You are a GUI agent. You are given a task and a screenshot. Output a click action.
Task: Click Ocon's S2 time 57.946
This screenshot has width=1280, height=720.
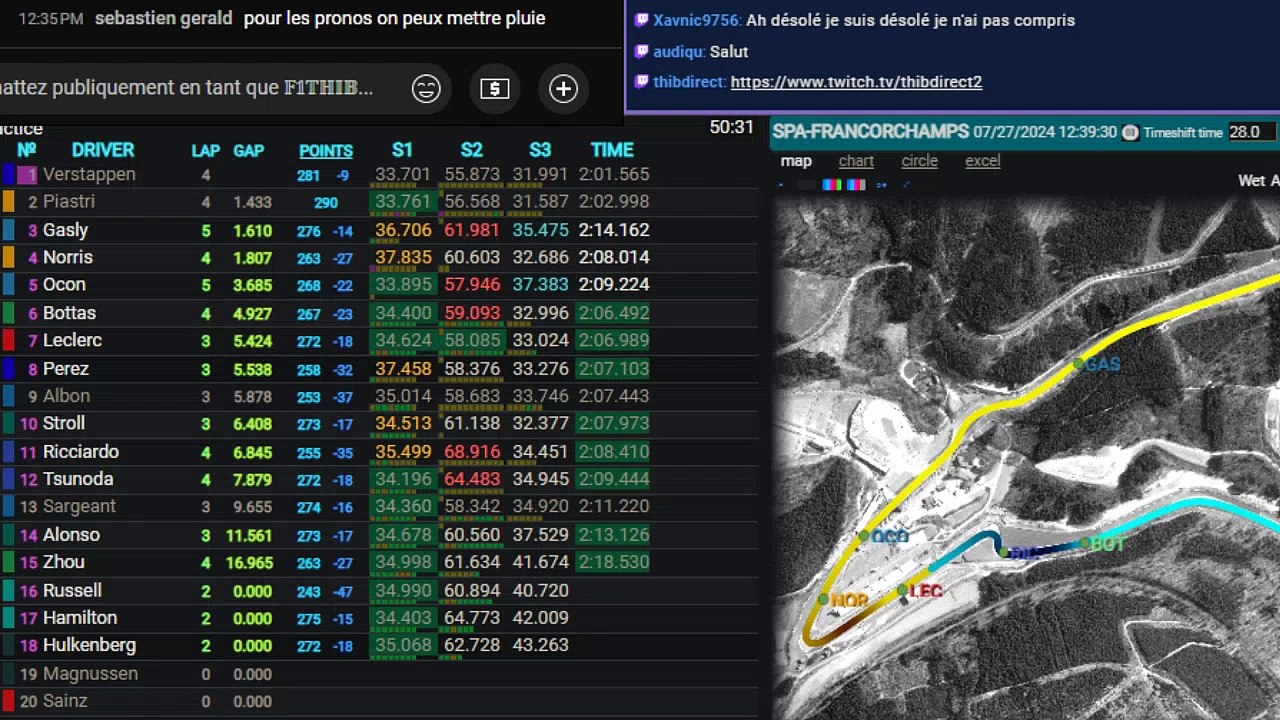coord(472,285)
